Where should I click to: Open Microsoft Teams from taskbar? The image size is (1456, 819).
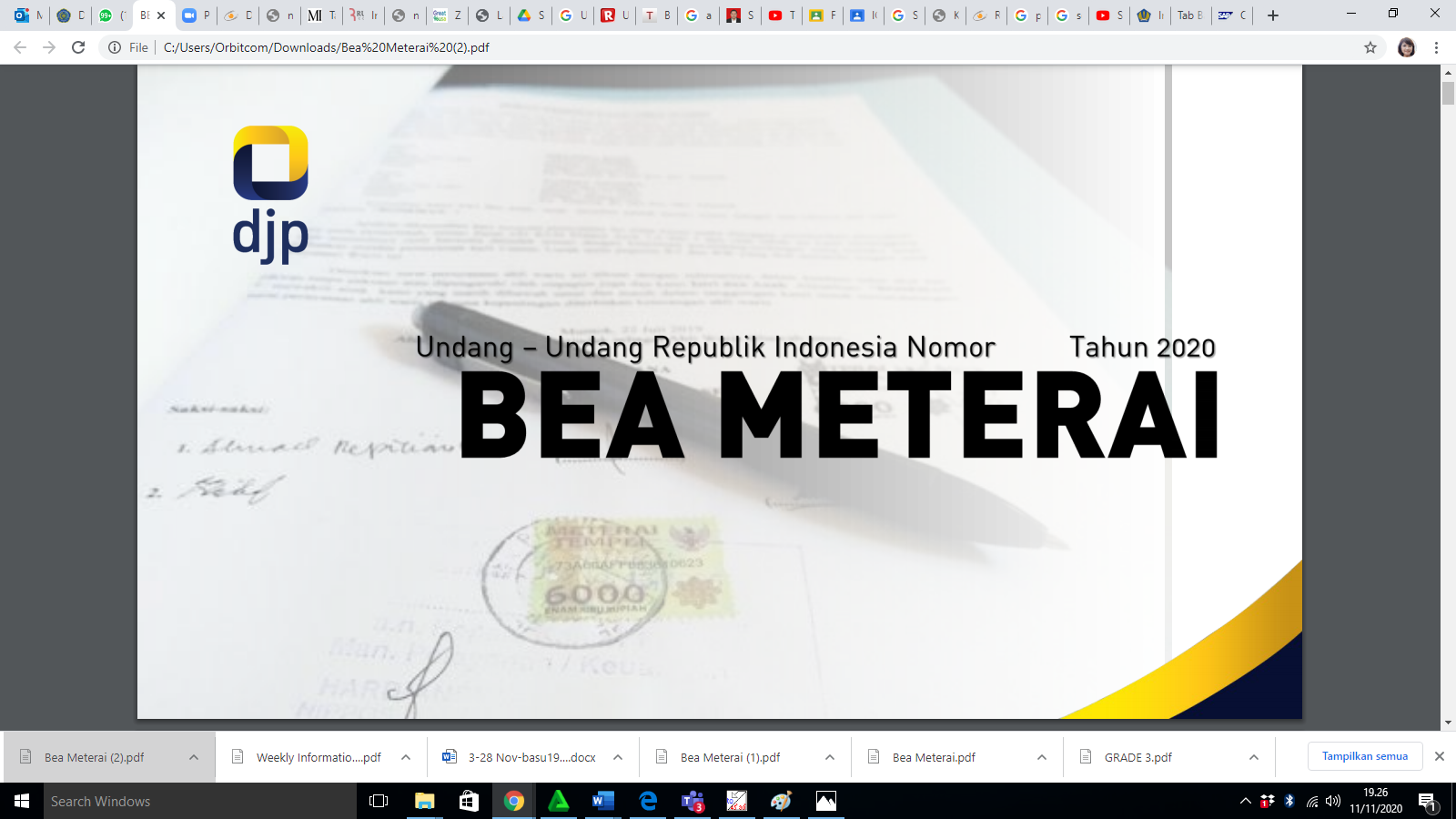click(693, 801)
